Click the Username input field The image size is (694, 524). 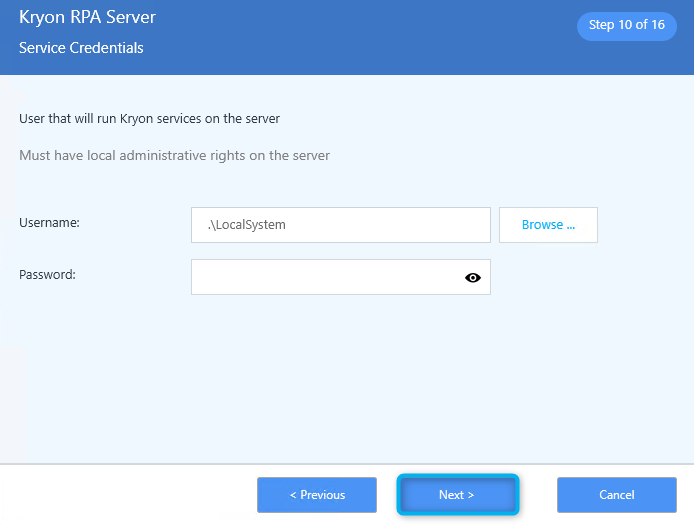(x=341, y=225)
